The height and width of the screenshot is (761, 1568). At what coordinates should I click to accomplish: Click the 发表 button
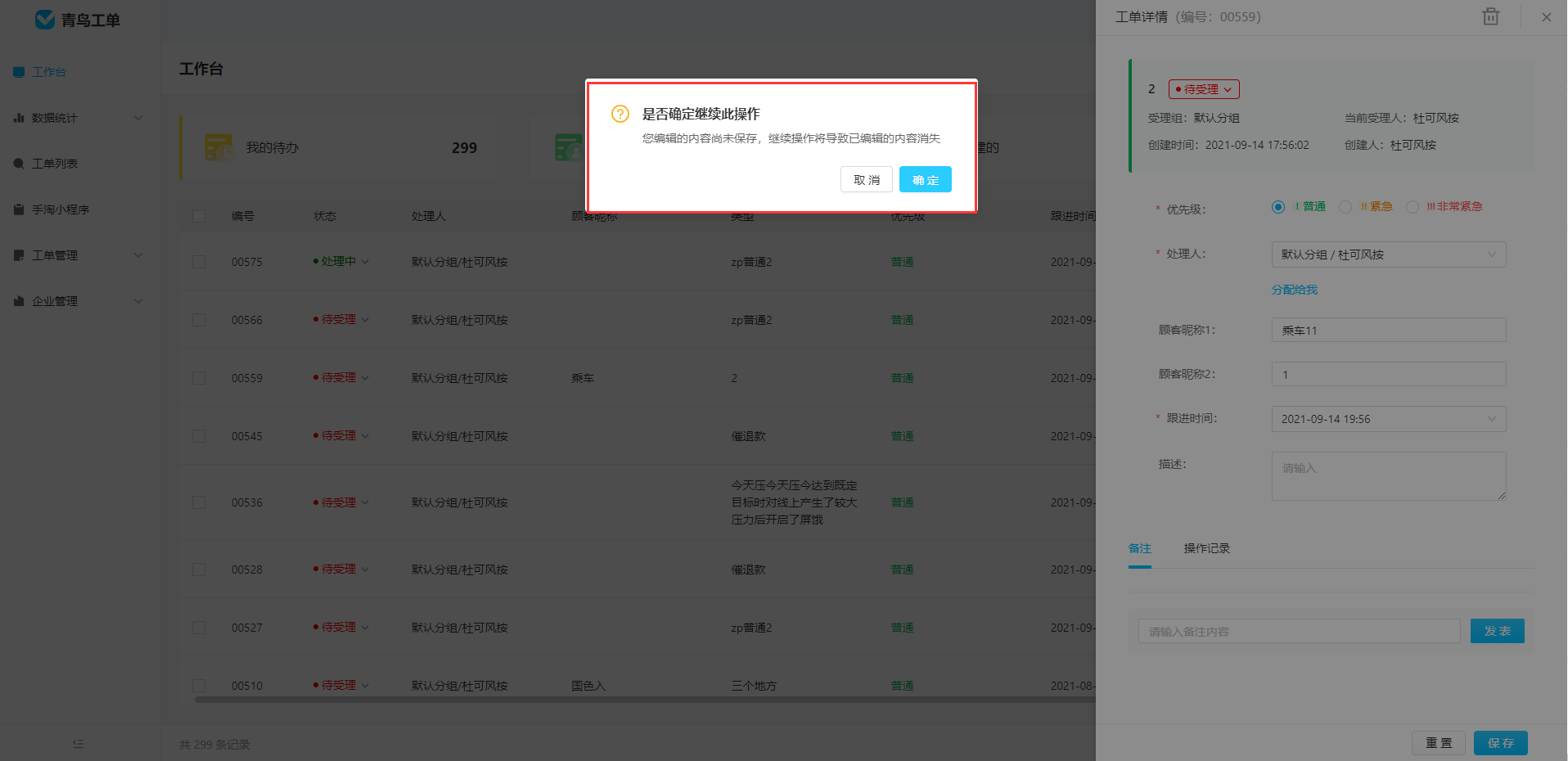tap(1498, 631)
